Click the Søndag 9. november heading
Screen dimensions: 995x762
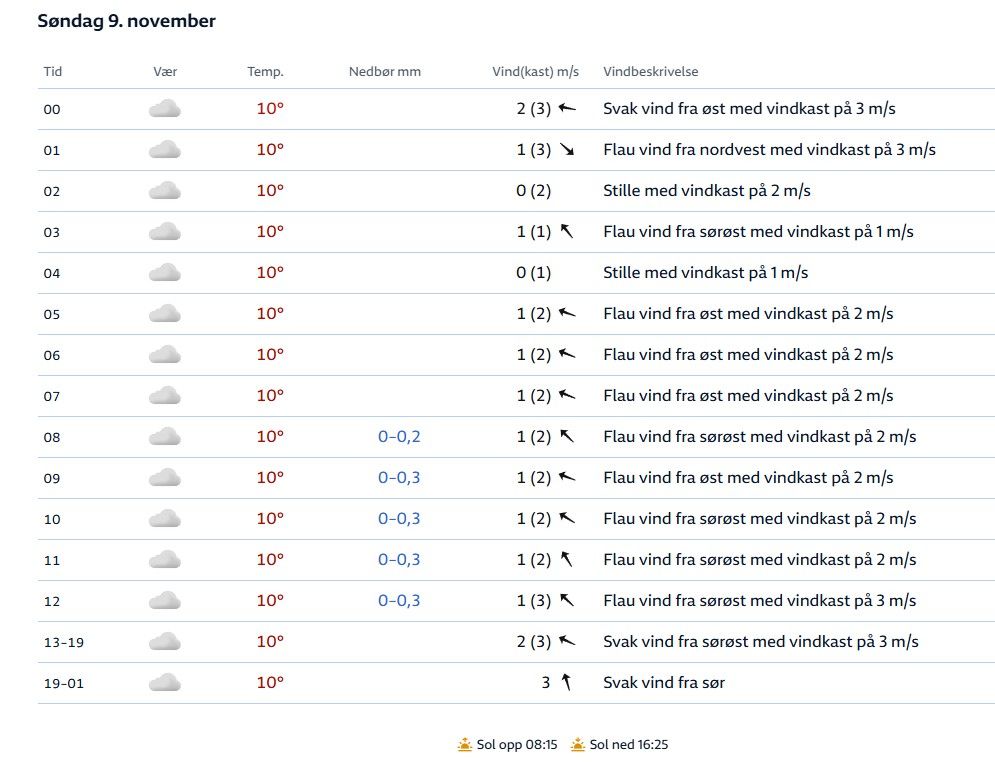coord(126,21)
